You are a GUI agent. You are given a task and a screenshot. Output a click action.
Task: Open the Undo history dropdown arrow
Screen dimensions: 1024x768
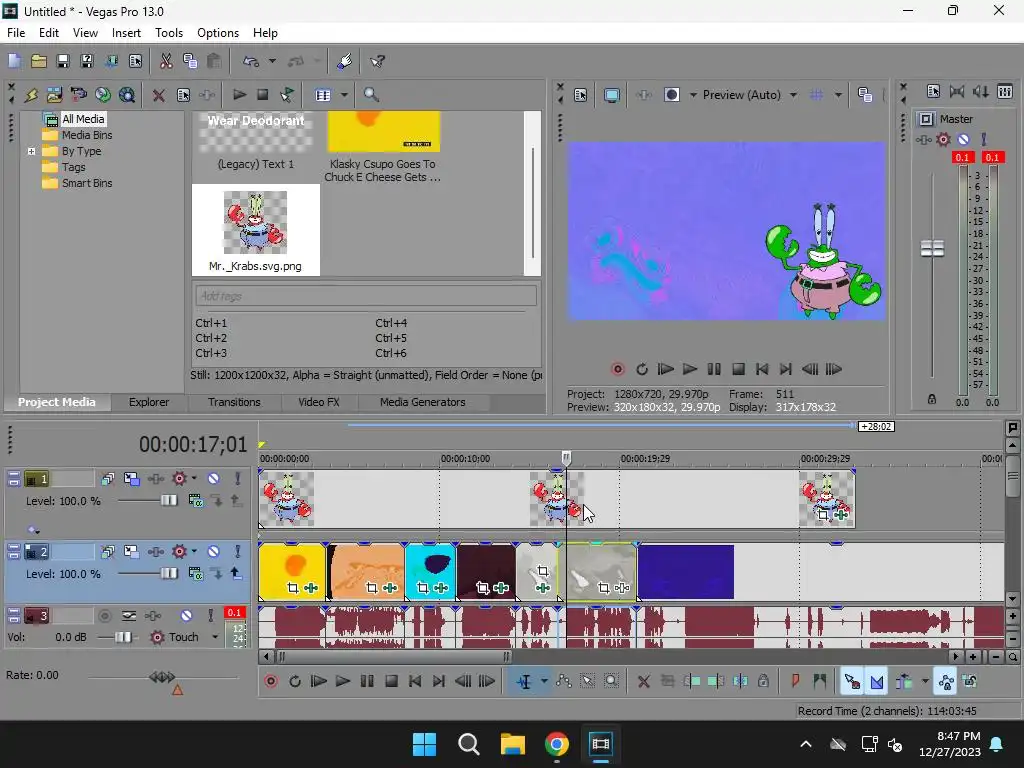point(272,61)
